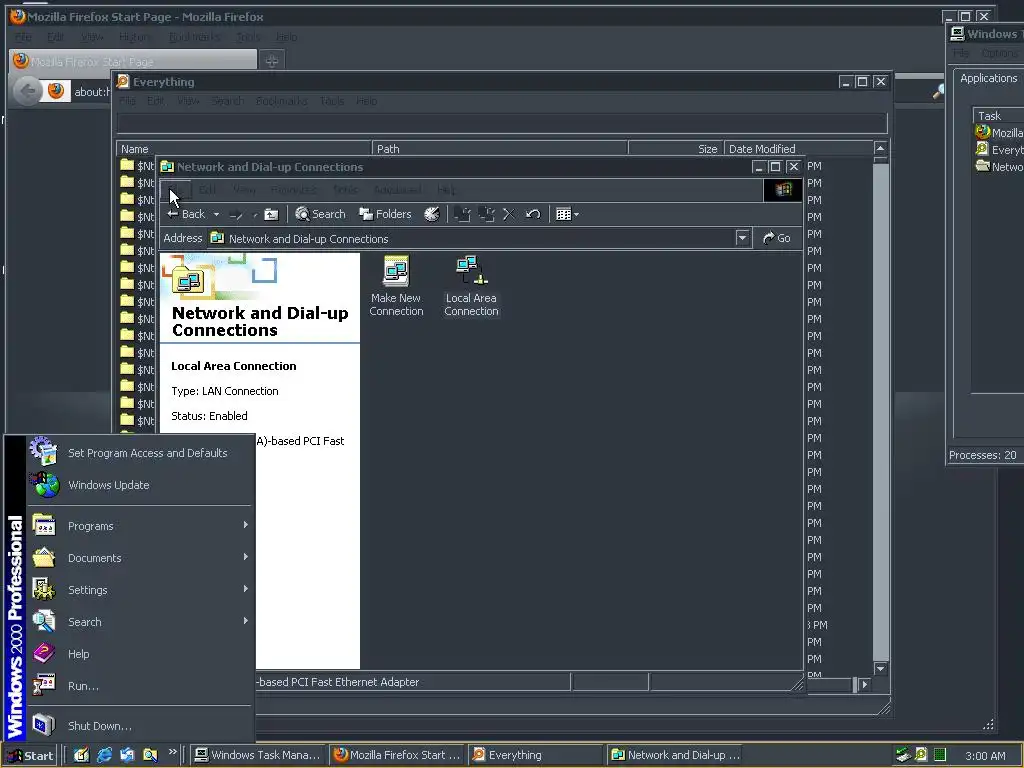Switch to Applications tab in Task Manager
This screenshot has height=768, width=1024.
(988, 78)
